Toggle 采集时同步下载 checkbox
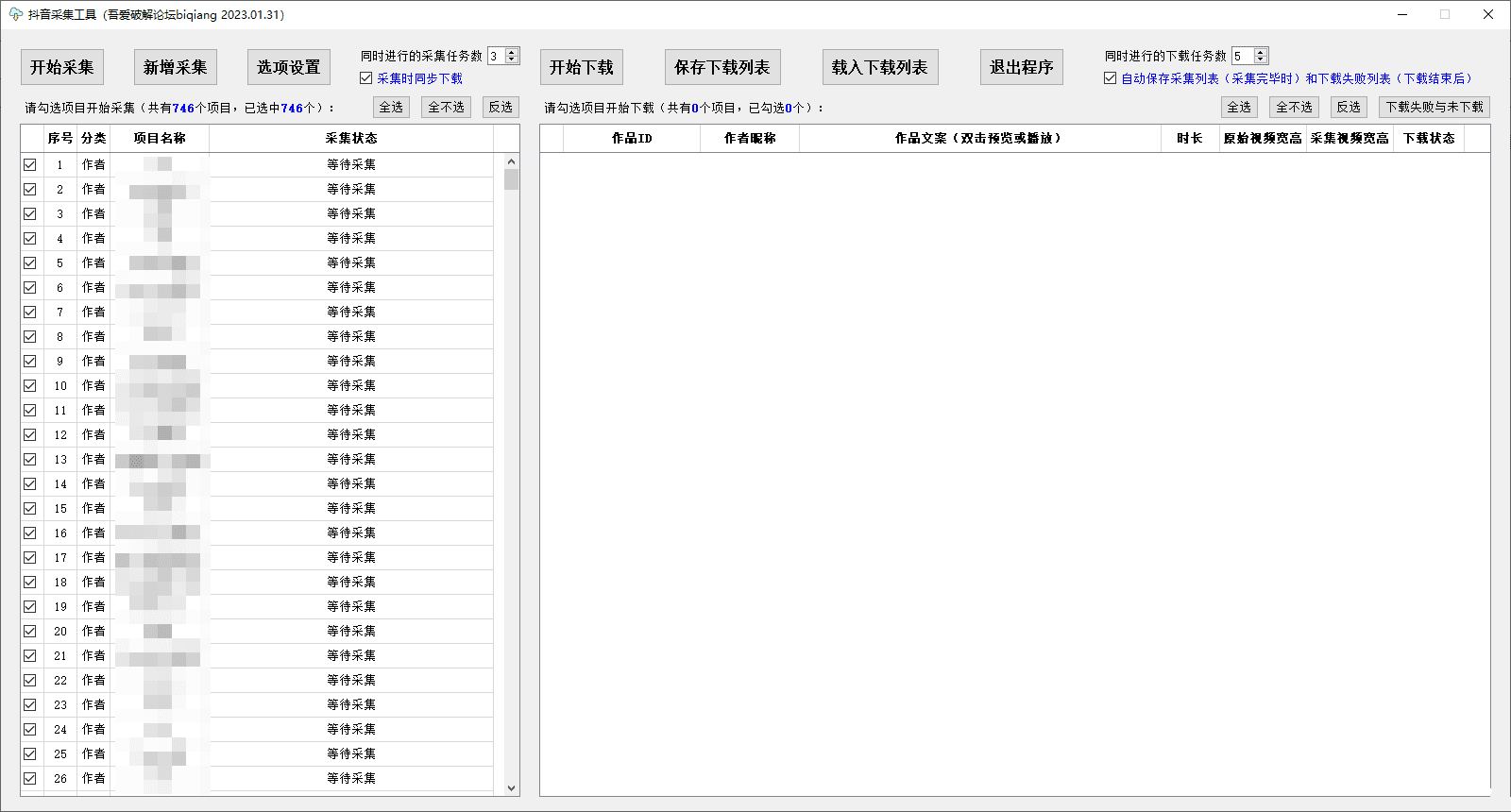This screenshot has width=1511, height=812. pyautogui.click(x=366, y=78)
